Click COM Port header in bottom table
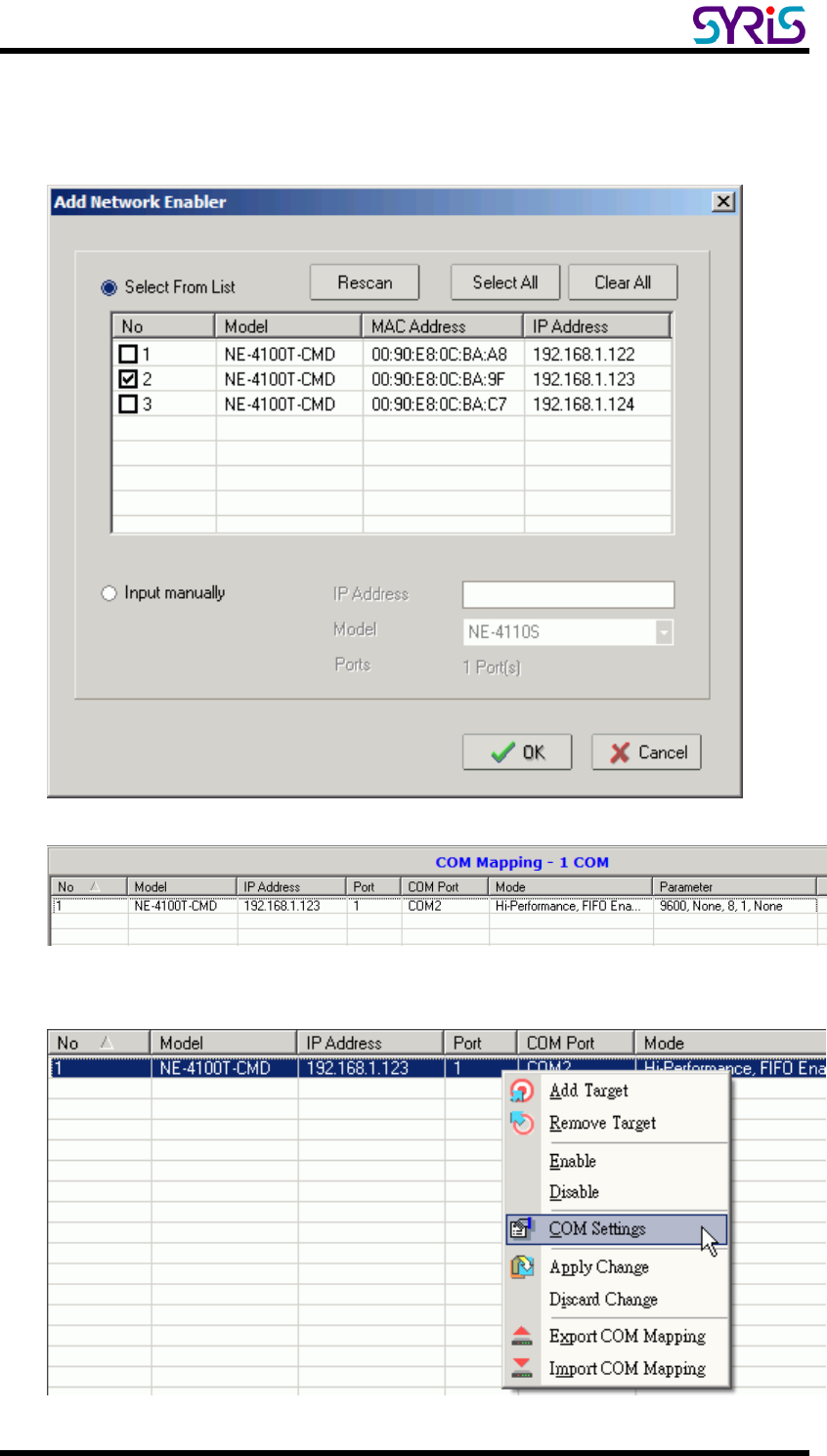The image size is (827, 1456). [x=576, y=1043]
